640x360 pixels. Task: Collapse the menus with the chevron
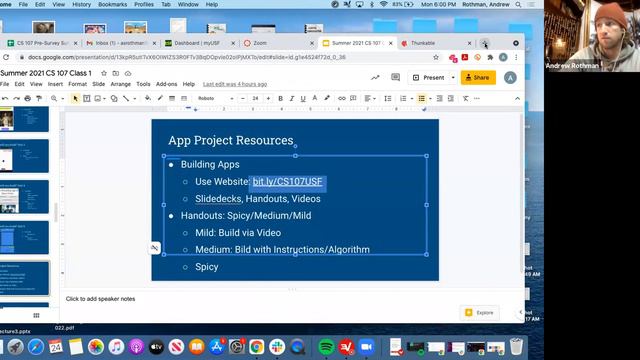tap(517, 98)
